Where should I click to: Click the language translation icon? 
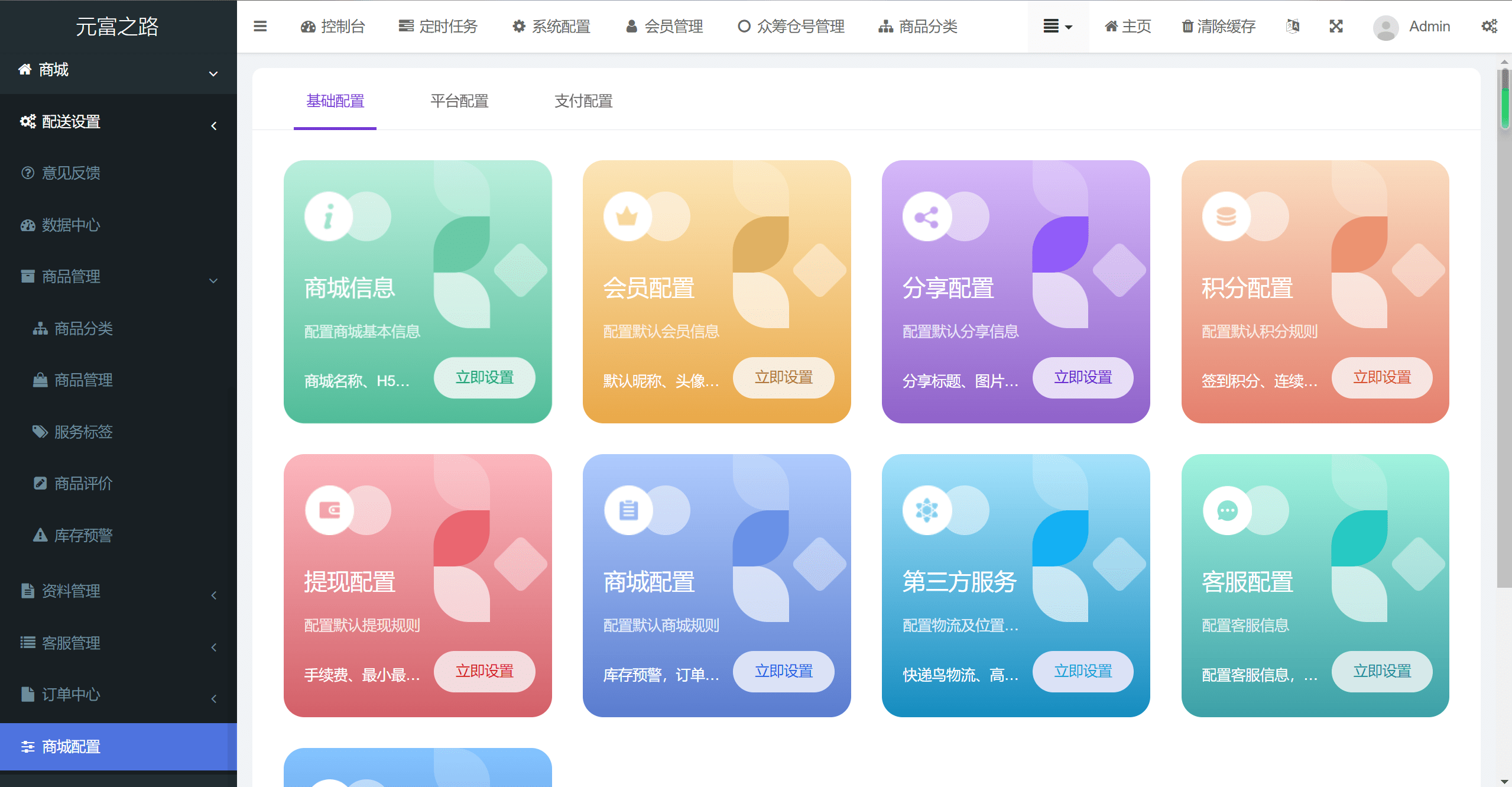[1292, 26]
